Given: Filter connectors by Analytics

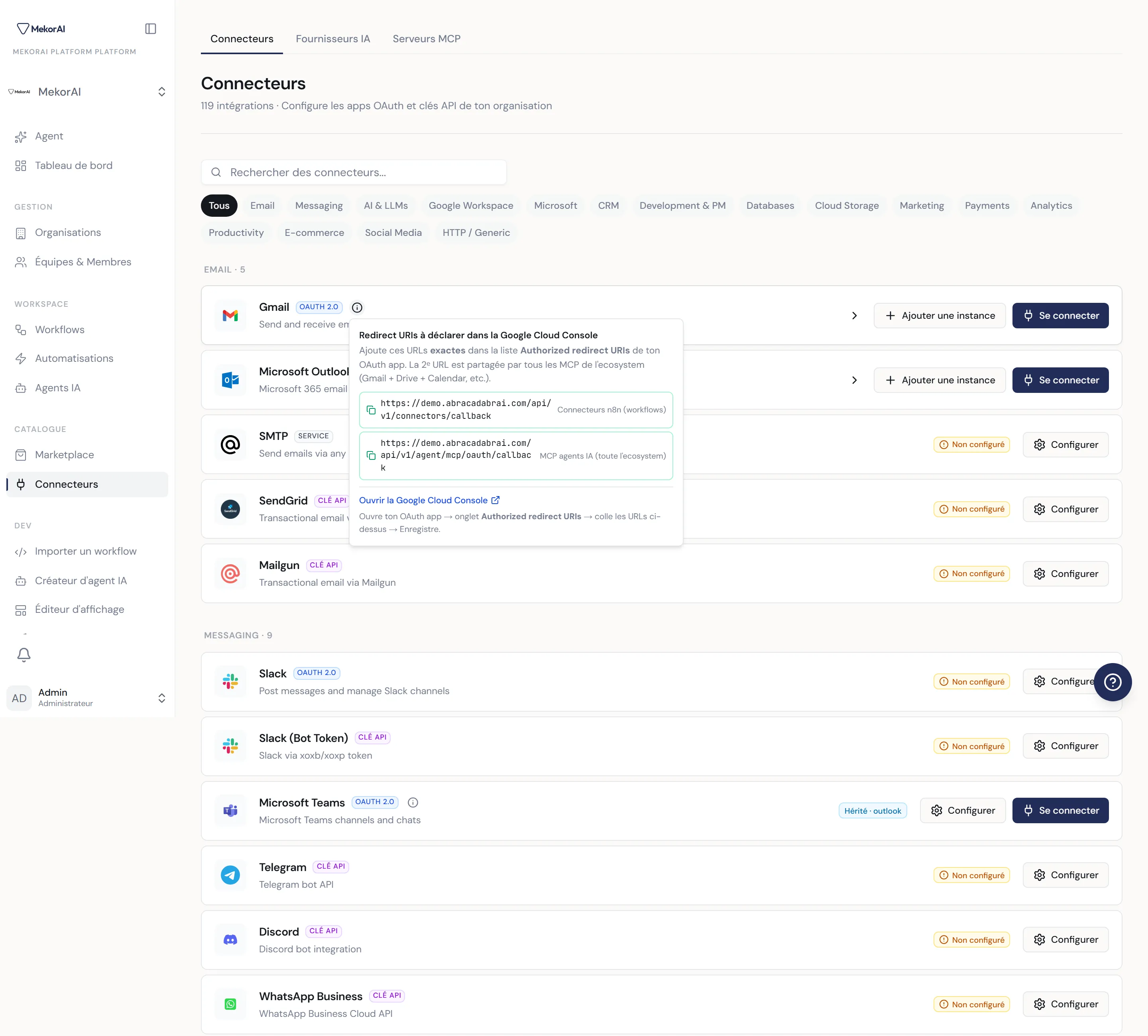Looking at the screenshot, I should pyautogui.click(x=1051, y=206).
